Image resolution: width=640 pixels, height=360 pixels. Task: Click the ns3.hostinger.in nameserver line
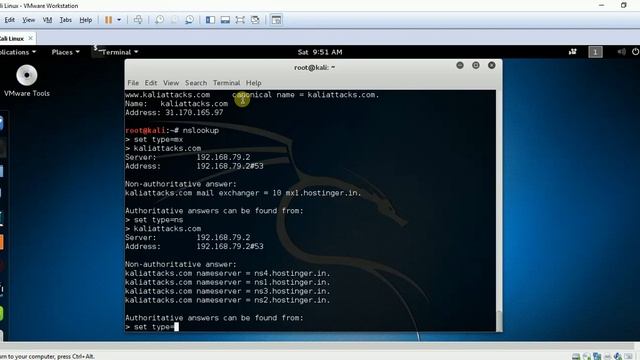tap(228, 291)
